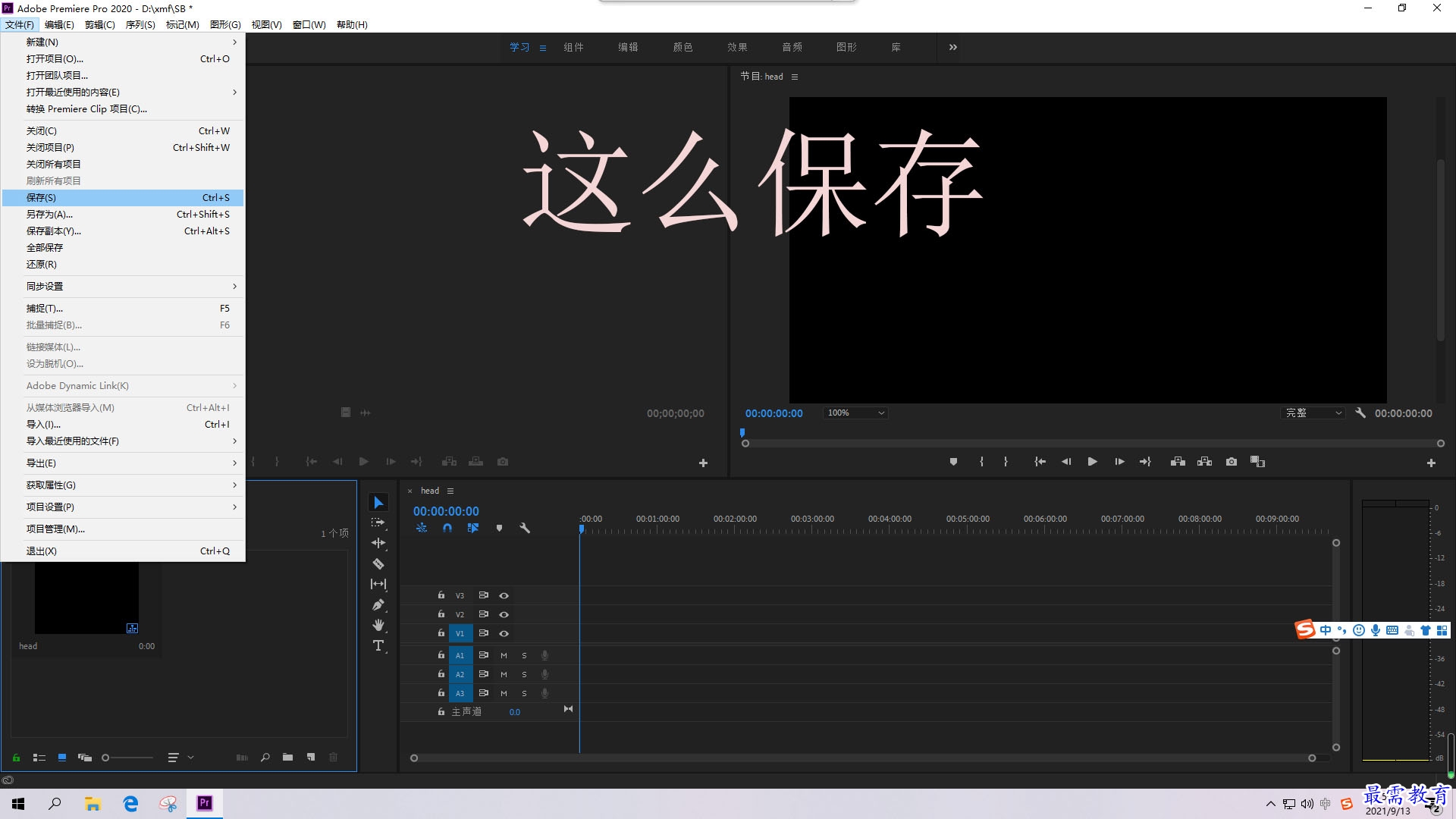Toggle V2 track output eye
The height and width of the screenshot is (819, 1456).
pyautogui.click(x=504, y=614)
